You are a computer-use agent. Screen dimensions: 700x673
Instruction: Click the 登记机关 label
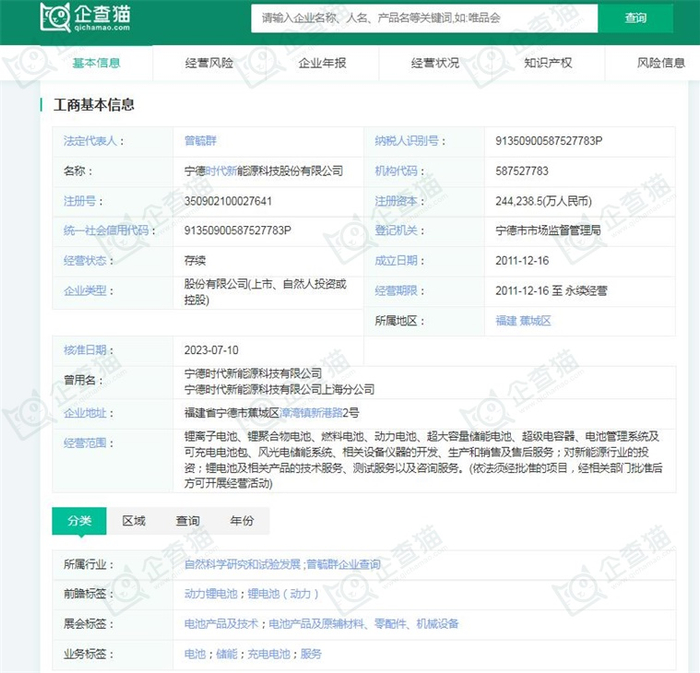(396, 230)
